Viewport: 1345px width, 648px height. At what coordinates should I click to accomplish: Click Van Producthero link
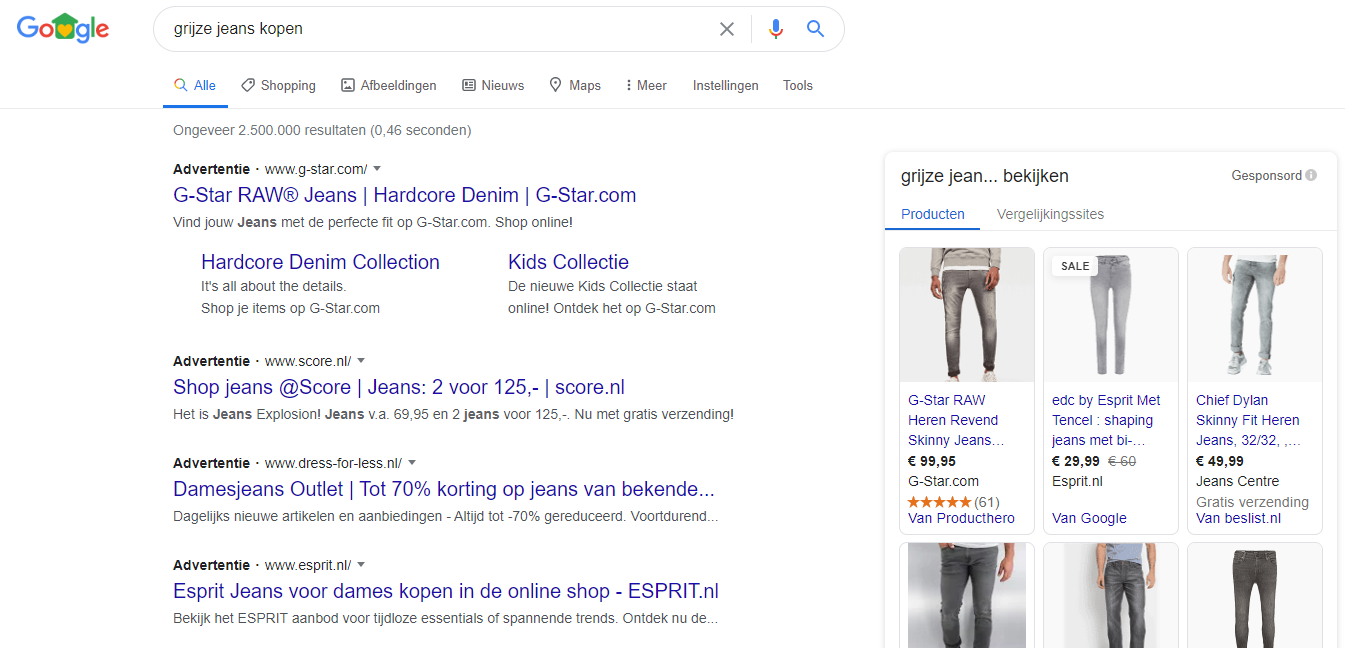point(961,518)
